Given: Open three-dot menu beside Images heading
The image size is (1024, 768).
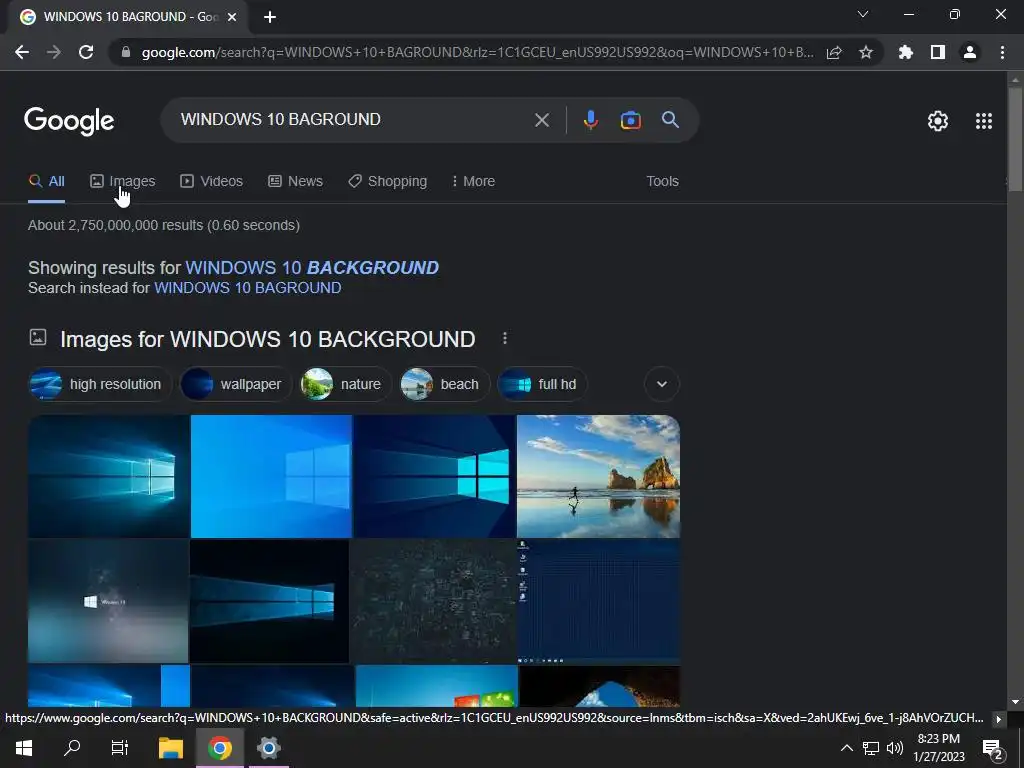Looking at the screenshot, I should click(505, 338).
